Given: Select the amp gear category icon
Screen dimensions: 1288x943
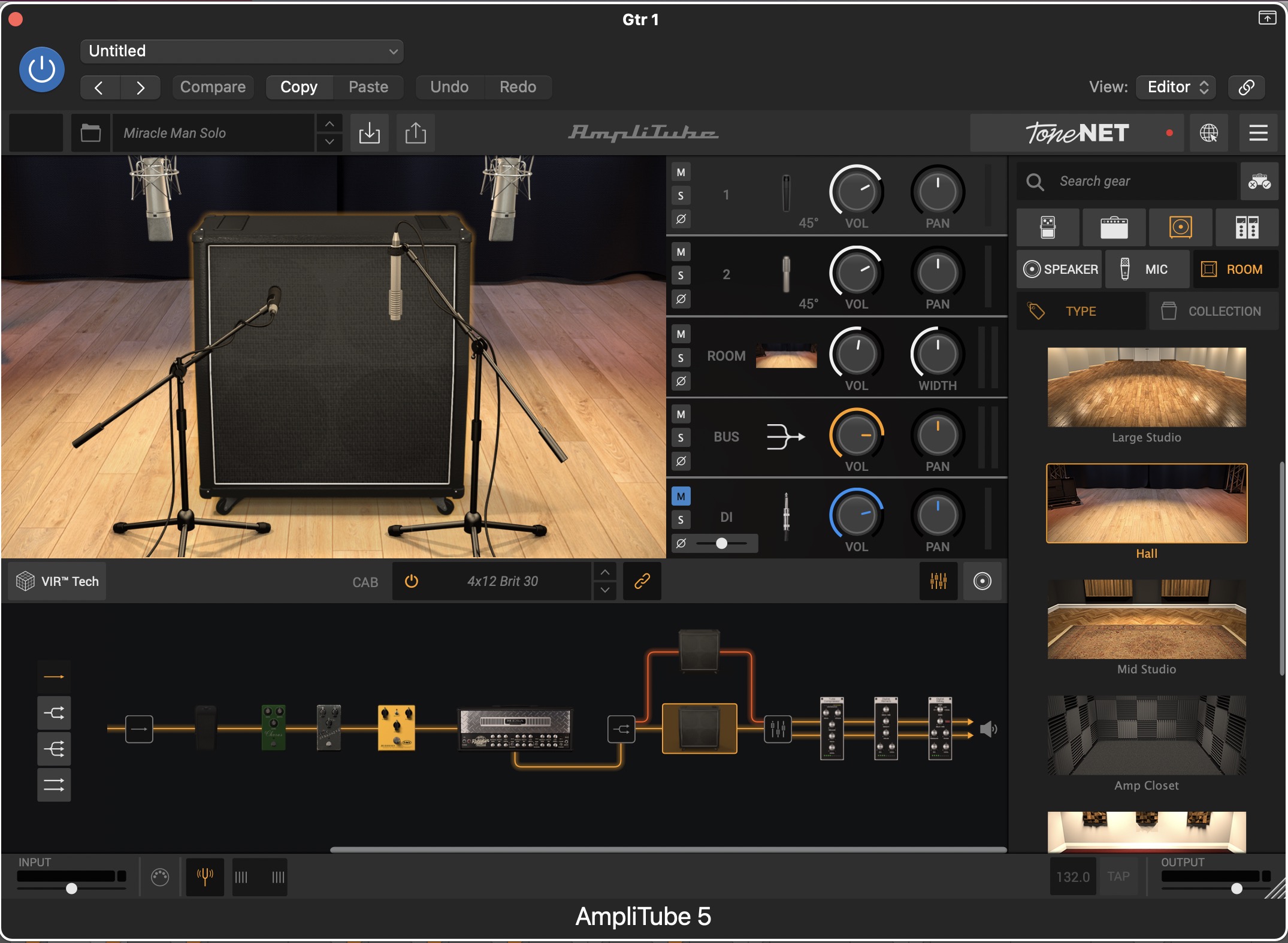Looking at the screenshot, I should tap(1114, 228).
